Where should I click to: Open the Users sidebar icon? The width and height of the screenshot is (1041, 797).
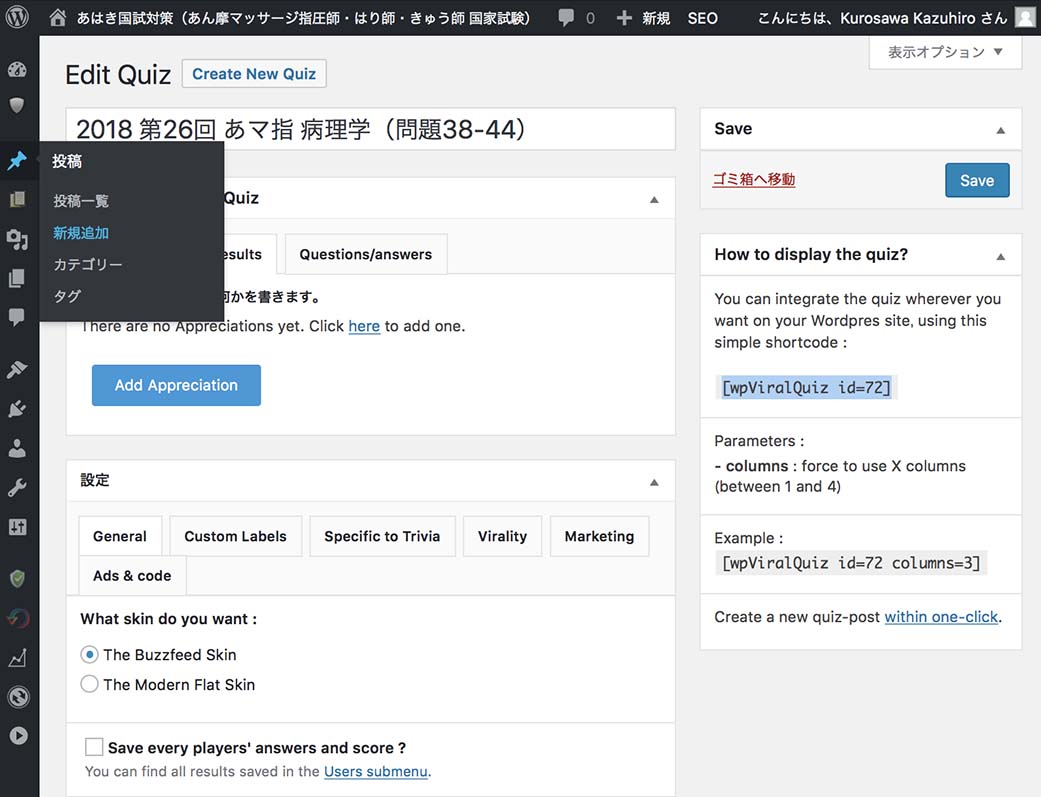[x=17, y=449]
